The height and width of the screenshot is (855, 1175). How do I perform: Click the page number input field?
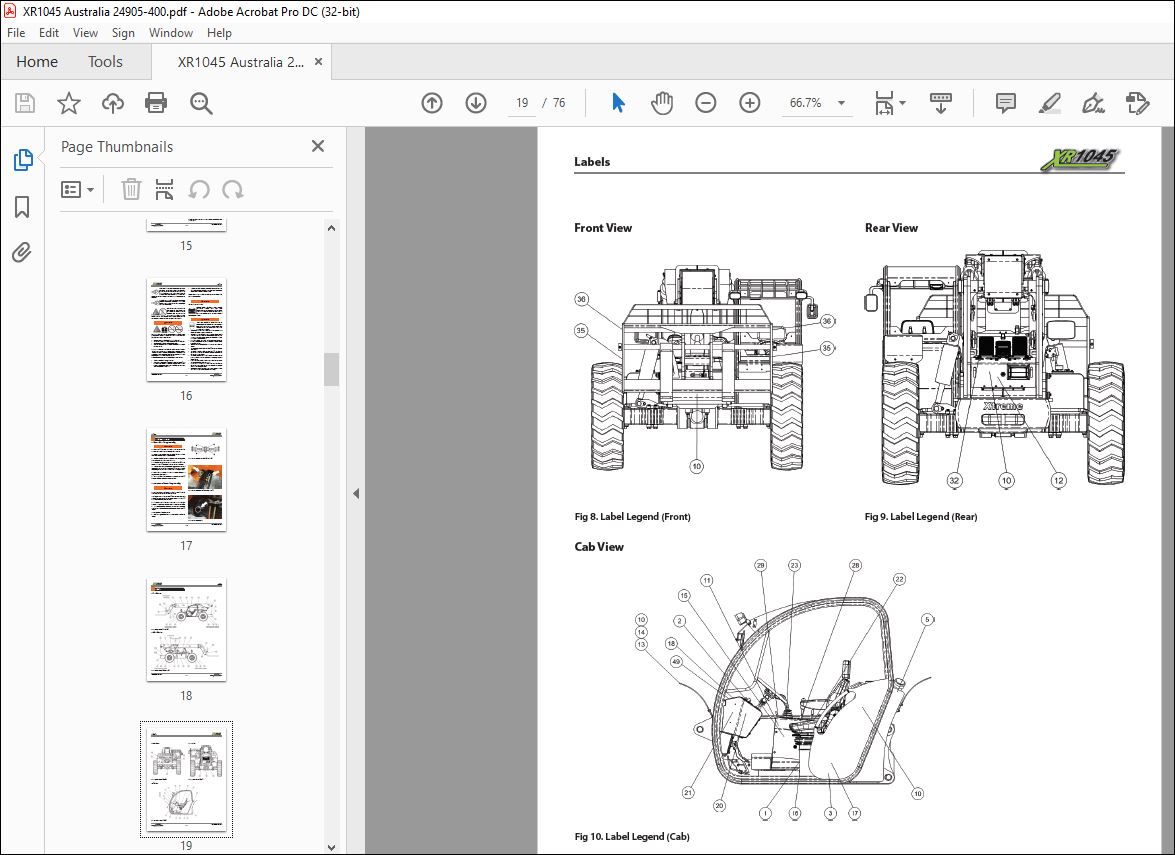pos(522,103)
